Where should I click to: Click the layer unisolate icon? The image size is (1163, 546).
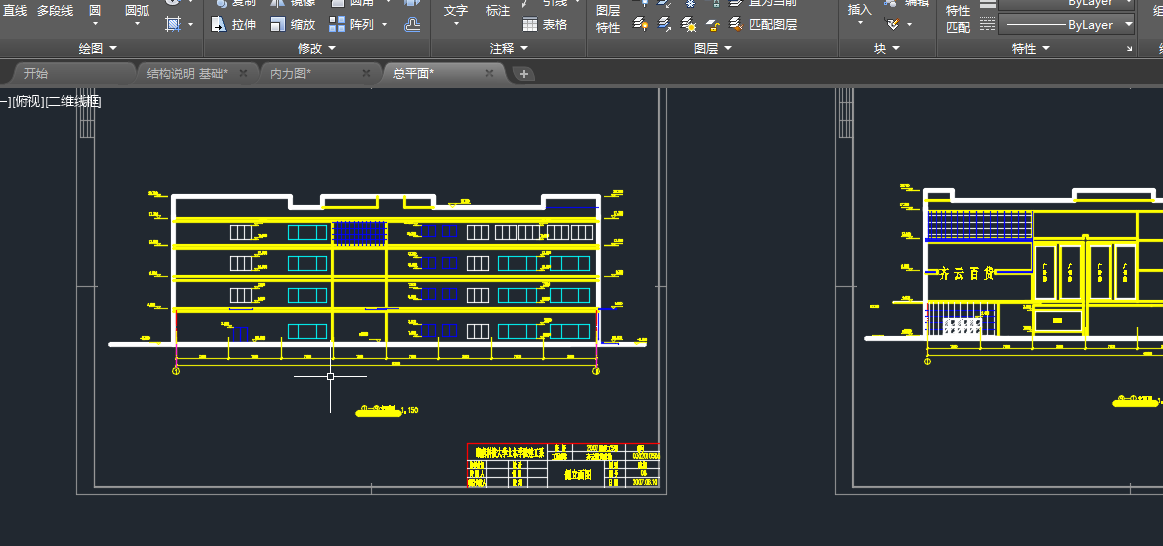pos(665,24)
